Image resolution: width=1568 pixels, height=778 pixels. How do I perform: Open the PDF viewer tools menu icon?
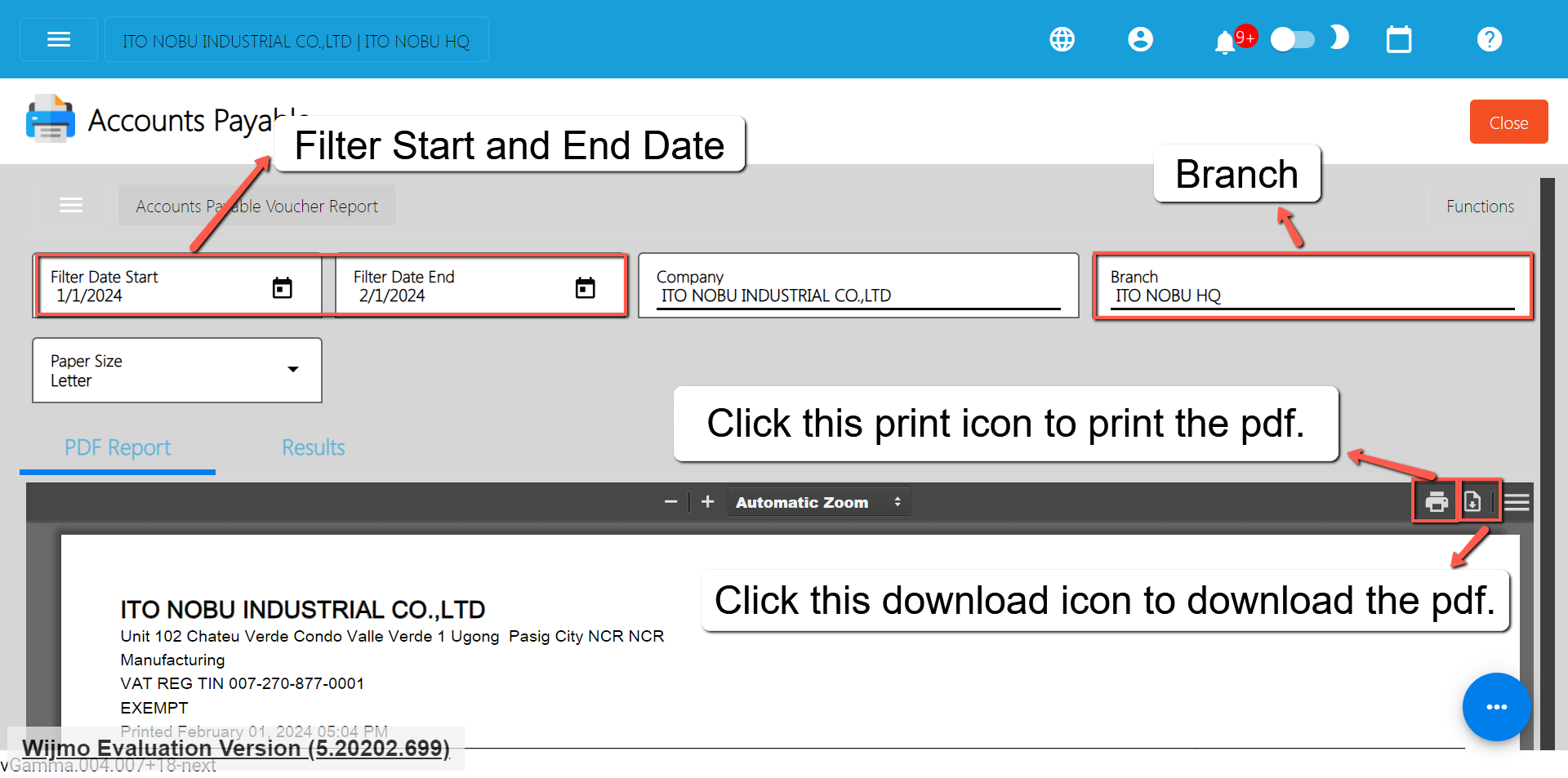[1517, 502]
